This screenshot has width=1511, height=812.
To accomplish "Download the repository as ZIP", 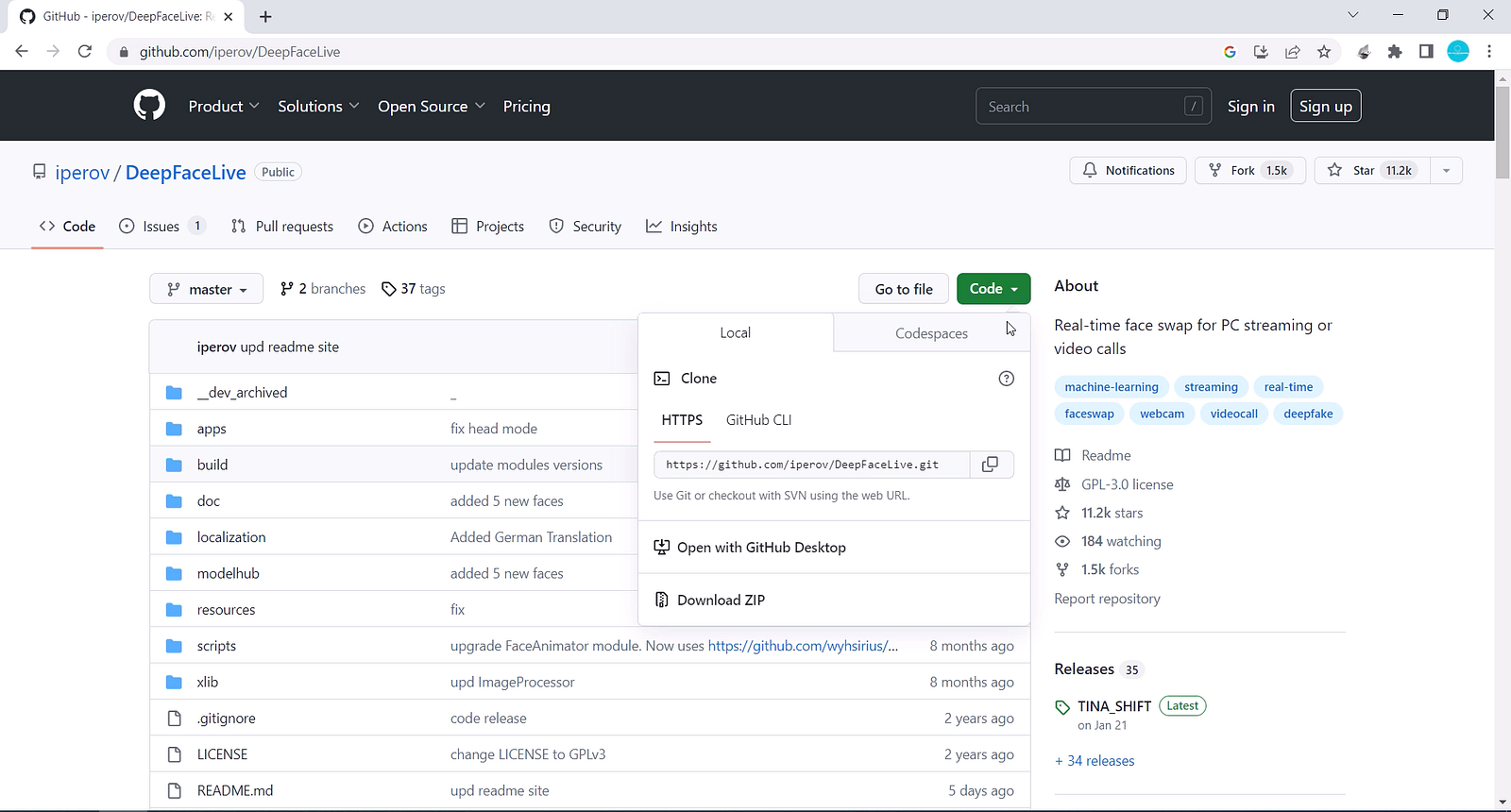I will 722,601.
